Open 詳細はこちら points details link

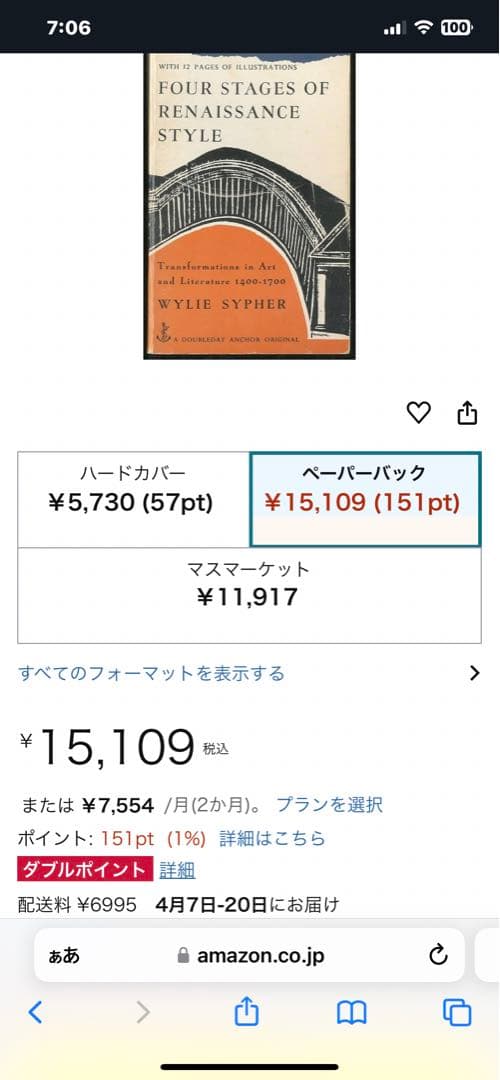point(272,838)
